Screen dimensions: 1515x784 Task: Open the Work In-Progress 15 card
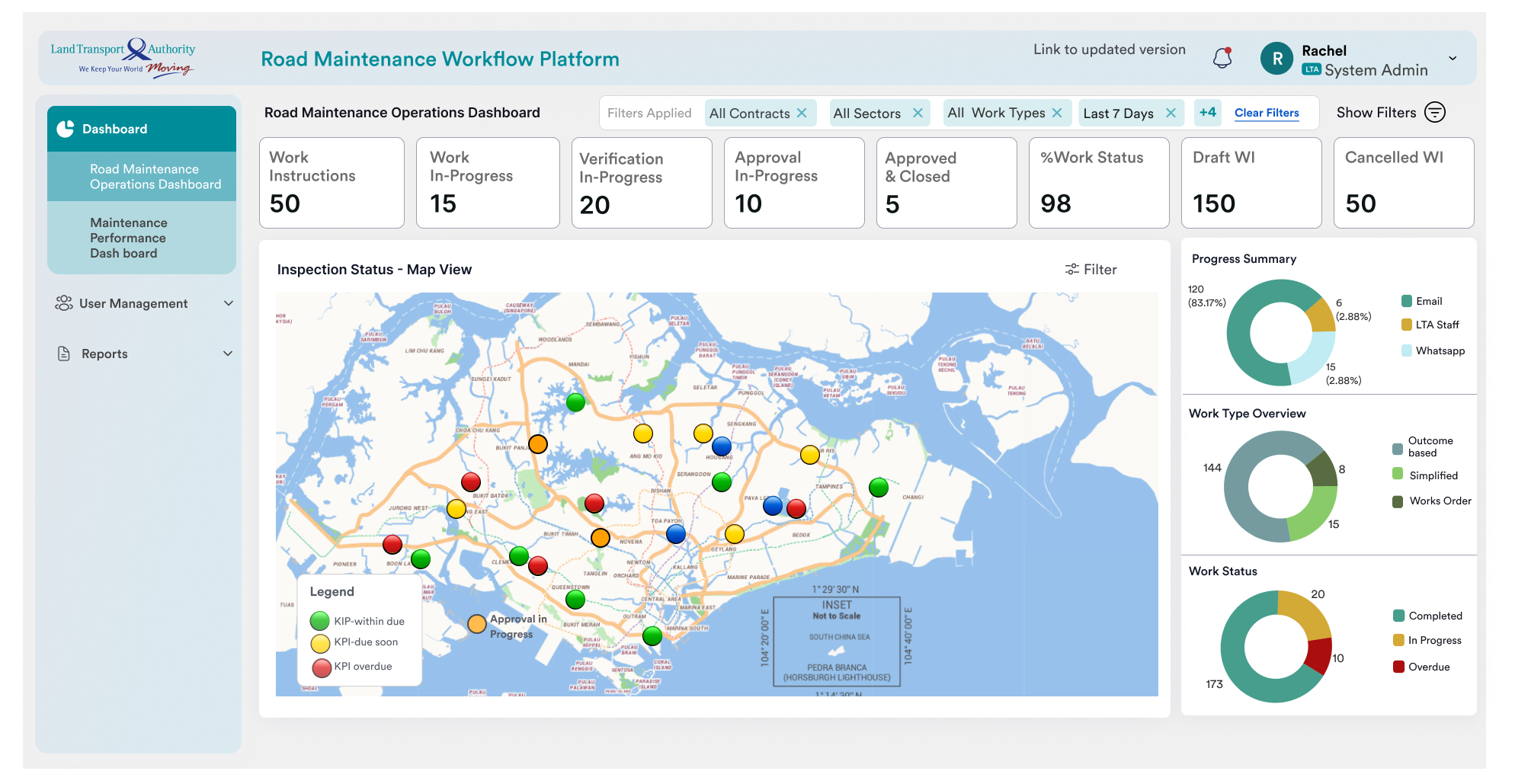[488, 183]
